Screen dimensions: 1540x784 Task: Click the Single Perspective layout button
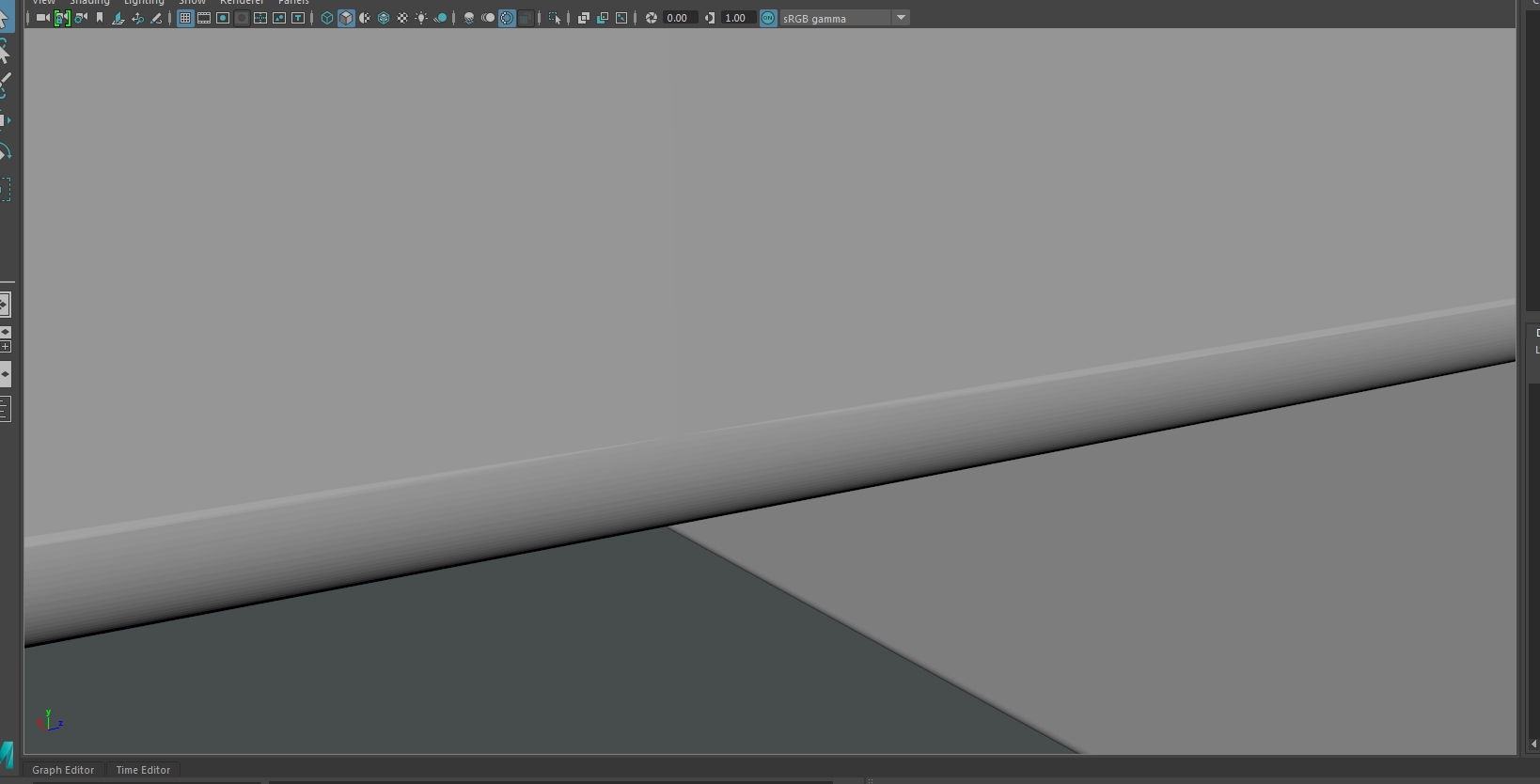pos(5,305)
